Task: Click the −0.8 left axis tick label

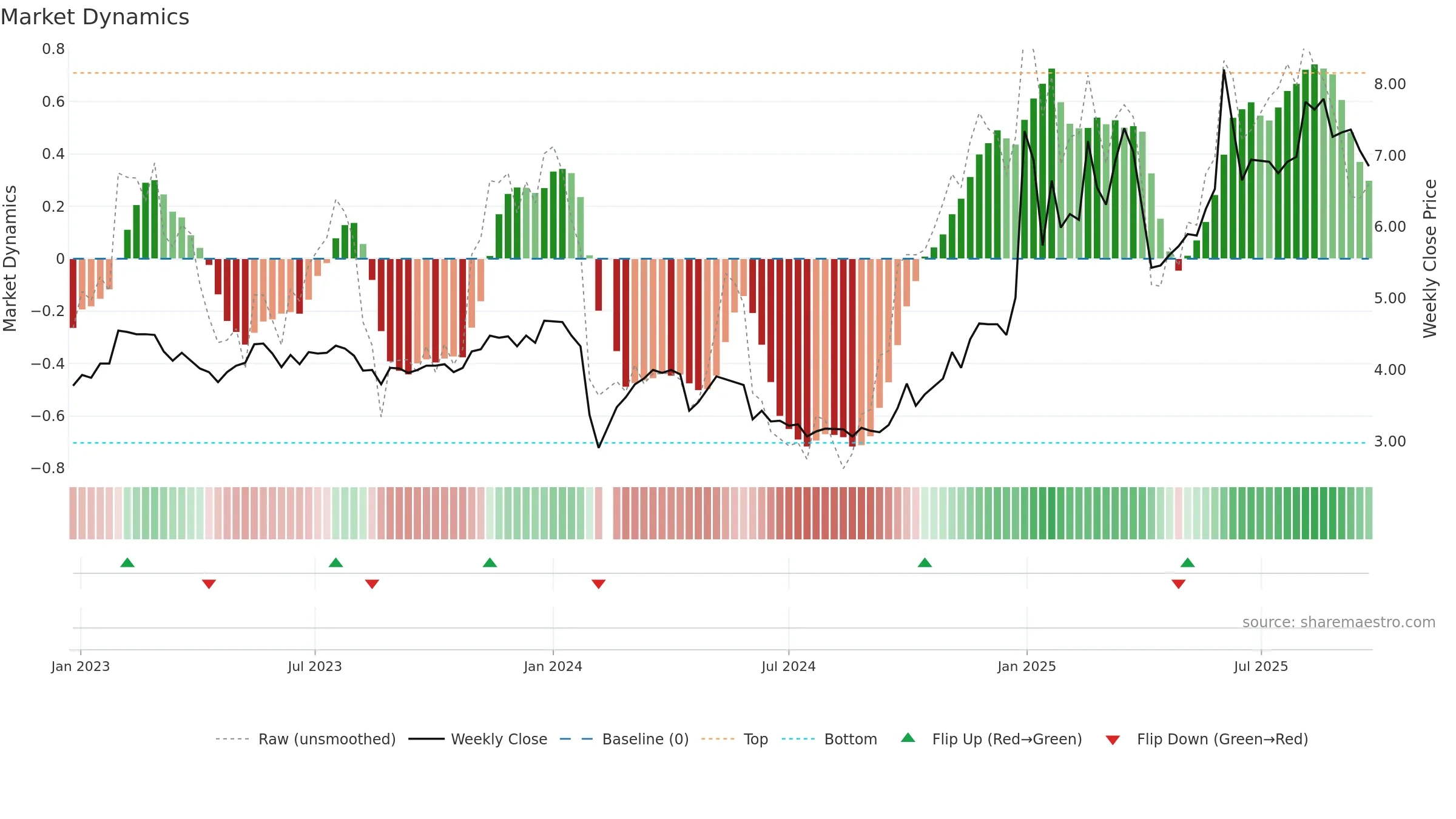Action: pos(48,468)
